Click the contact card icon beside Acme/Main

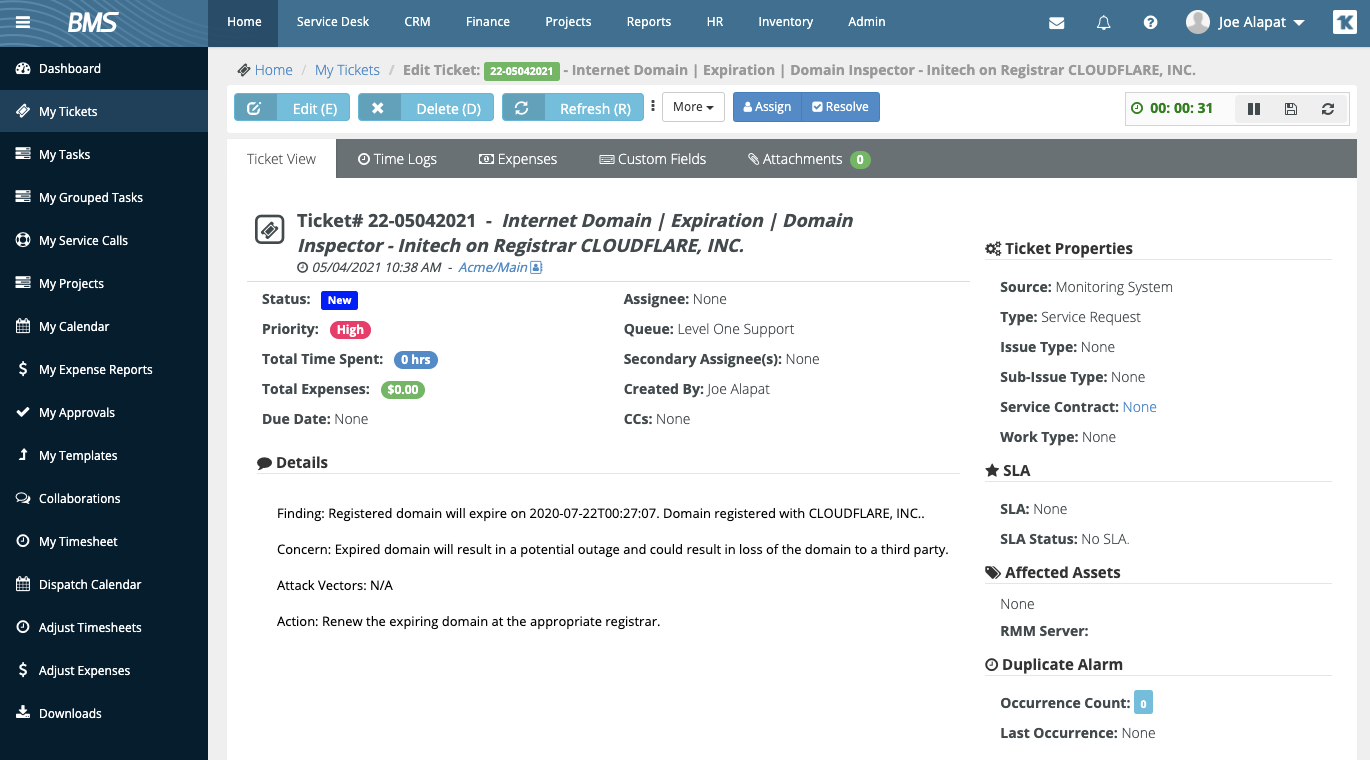536,267
